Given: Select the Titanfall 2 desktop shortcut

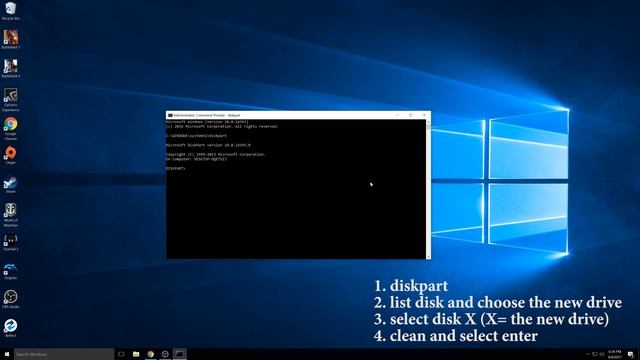Looking at the screenshot, I should 11,242.
